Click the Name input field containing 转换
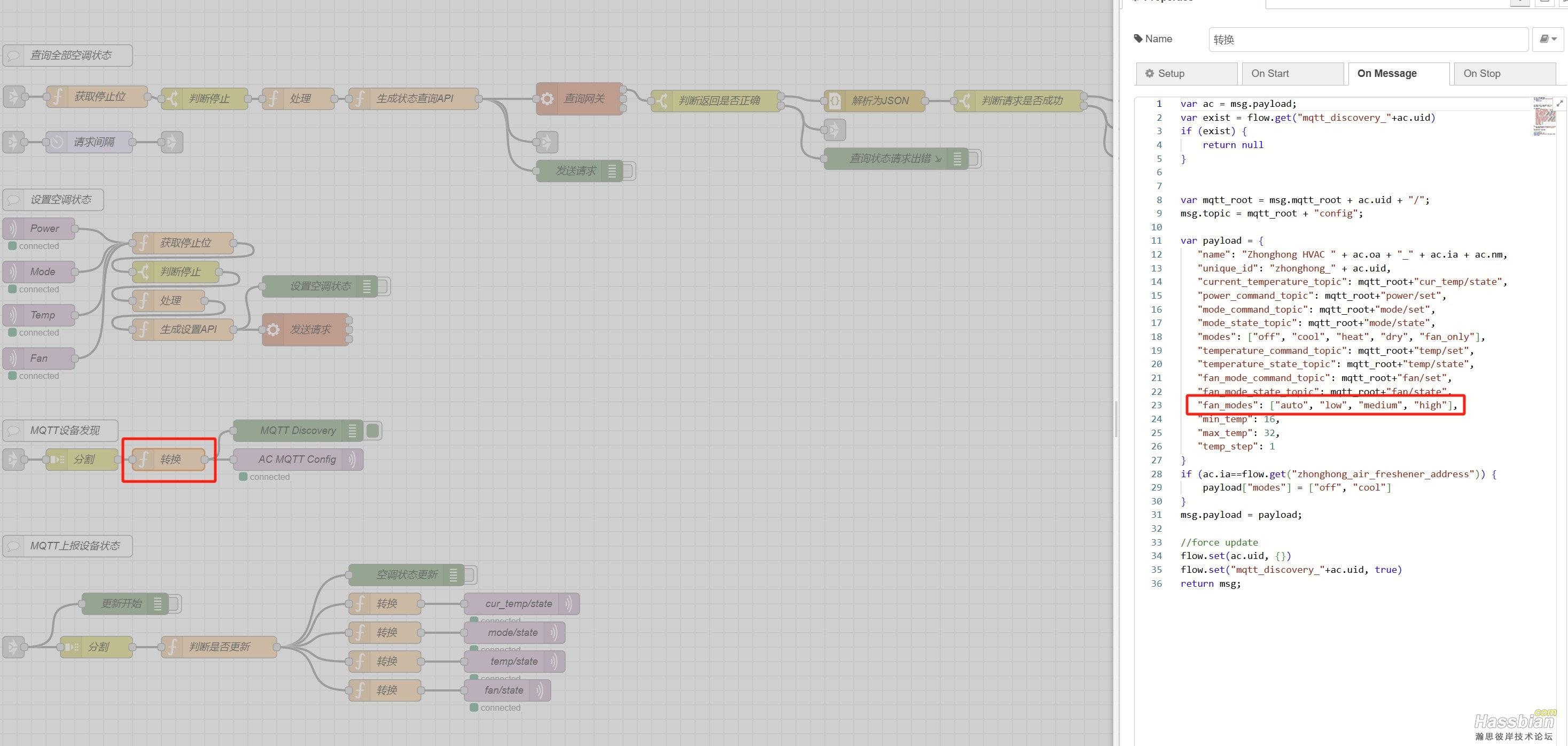The height and width of the screenshot is (746, 1568). click(1368, 40)
